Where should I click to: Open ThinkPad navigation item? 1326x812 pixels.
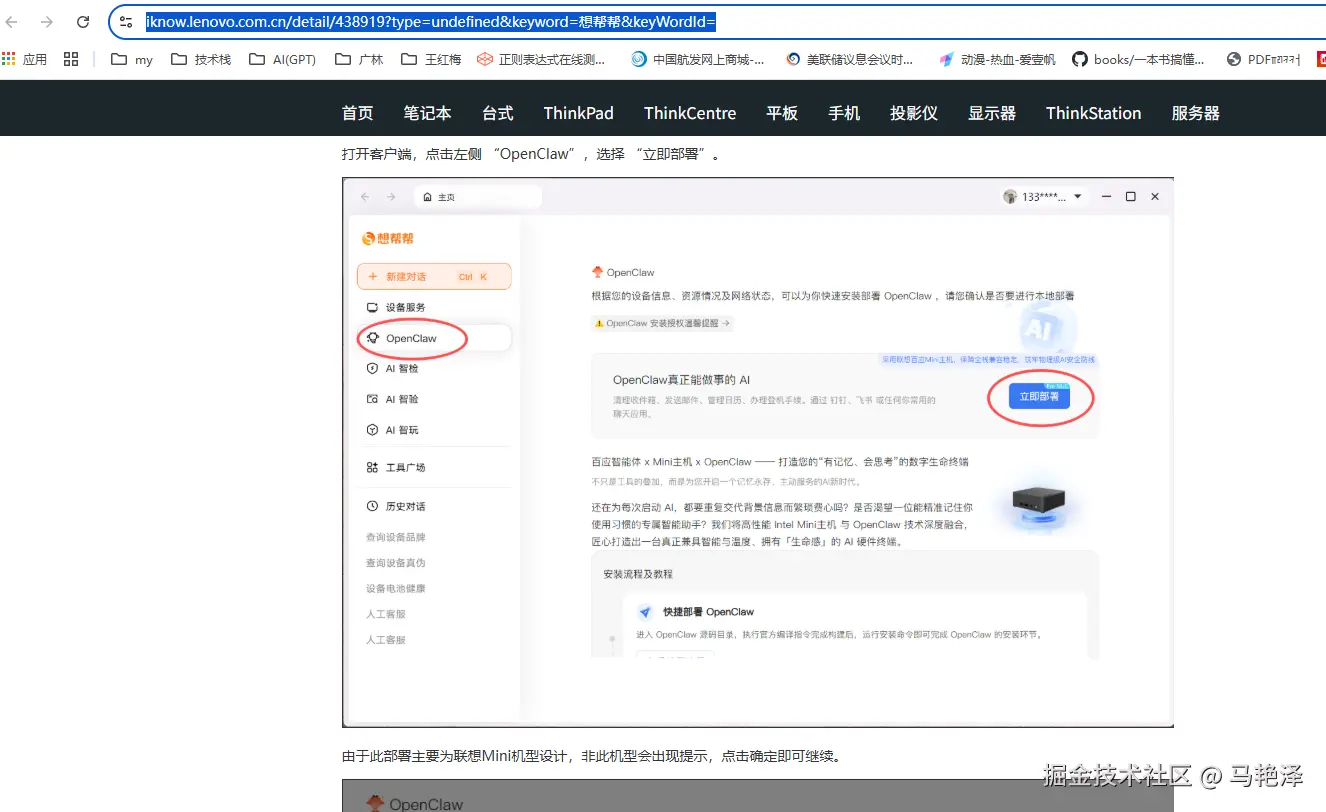[x=578, y=113]
